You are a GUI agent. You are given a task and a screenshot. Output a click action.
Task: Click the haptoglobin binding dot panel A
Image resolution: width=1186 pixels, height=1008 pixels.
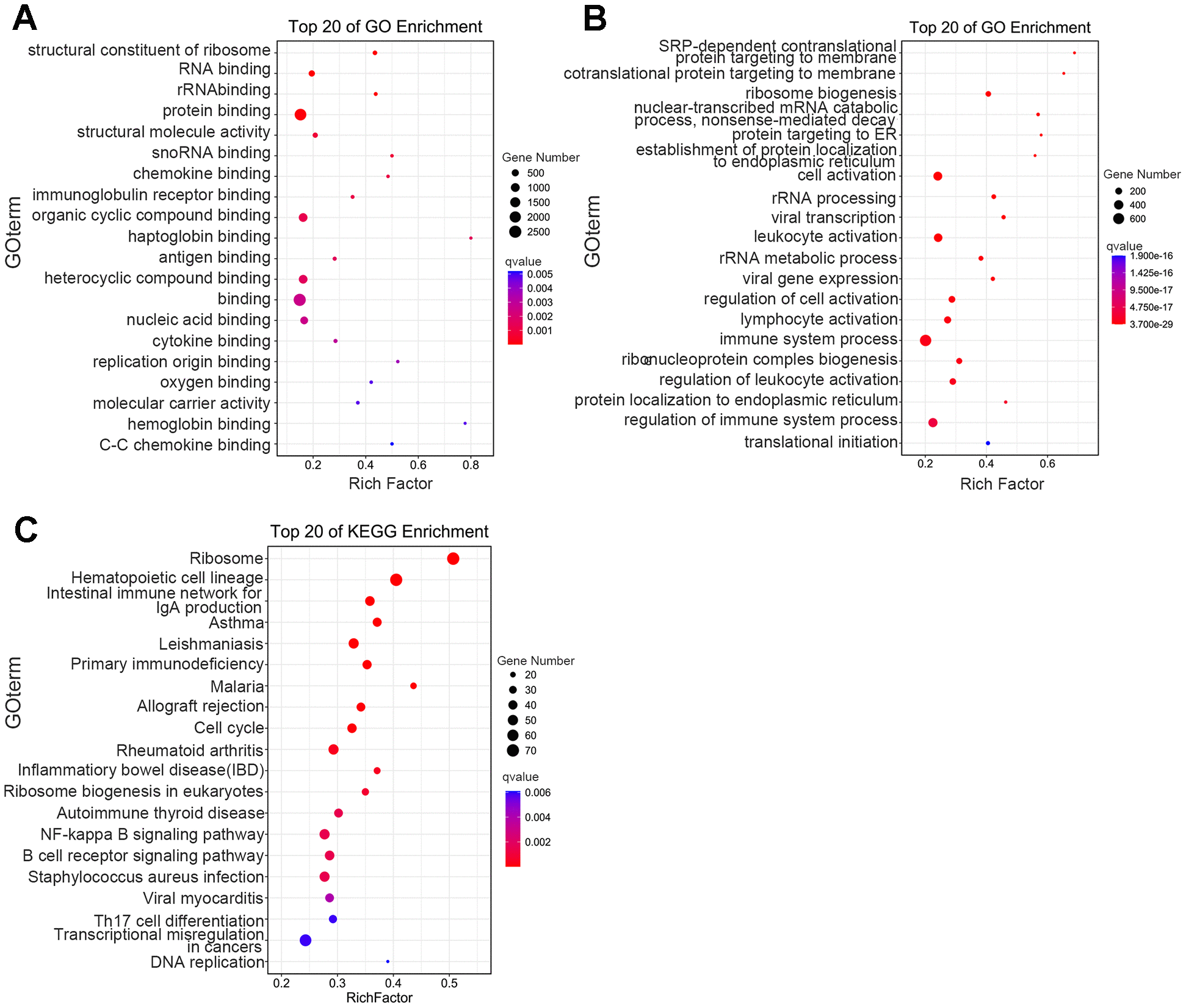tap(471, 246)
